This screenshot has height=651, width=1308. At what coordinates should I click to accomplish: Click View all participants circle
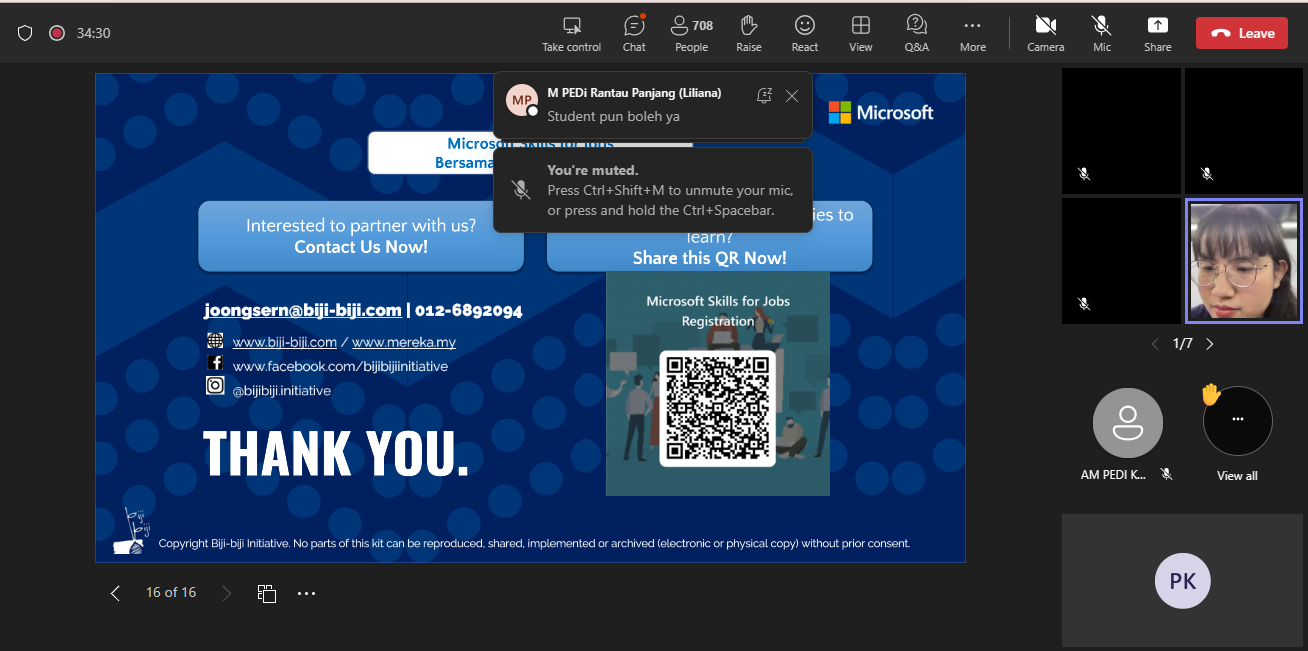1237,421
